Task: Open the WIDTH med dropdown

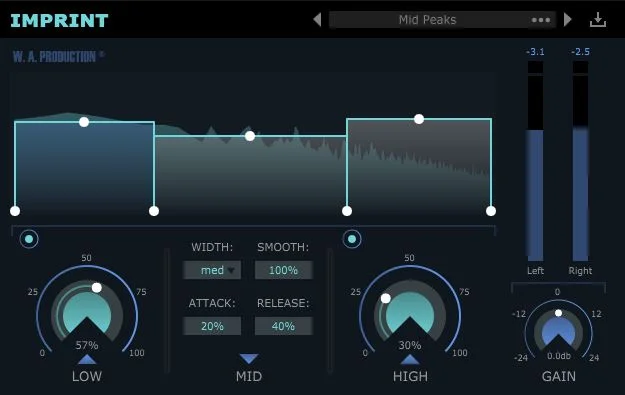Action: (x=212, y=270)
